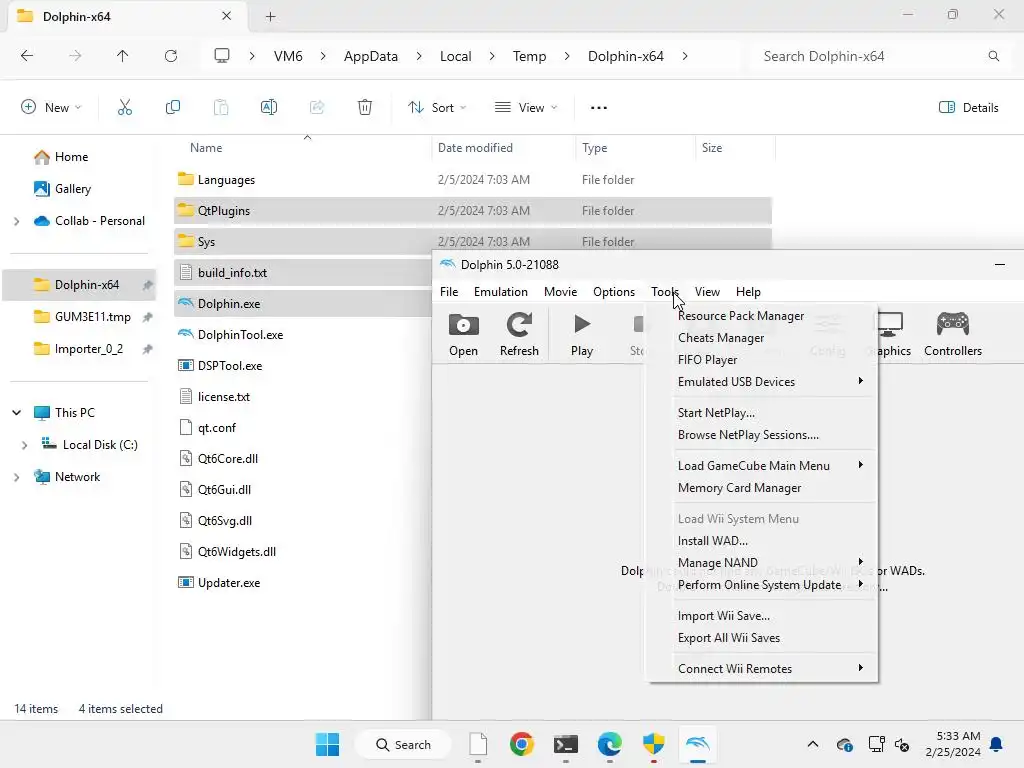Viewport: 1024px width, 768px height.
Task: Open the Emulation menu
Action: pyautogui.click(x=501, y=292)
